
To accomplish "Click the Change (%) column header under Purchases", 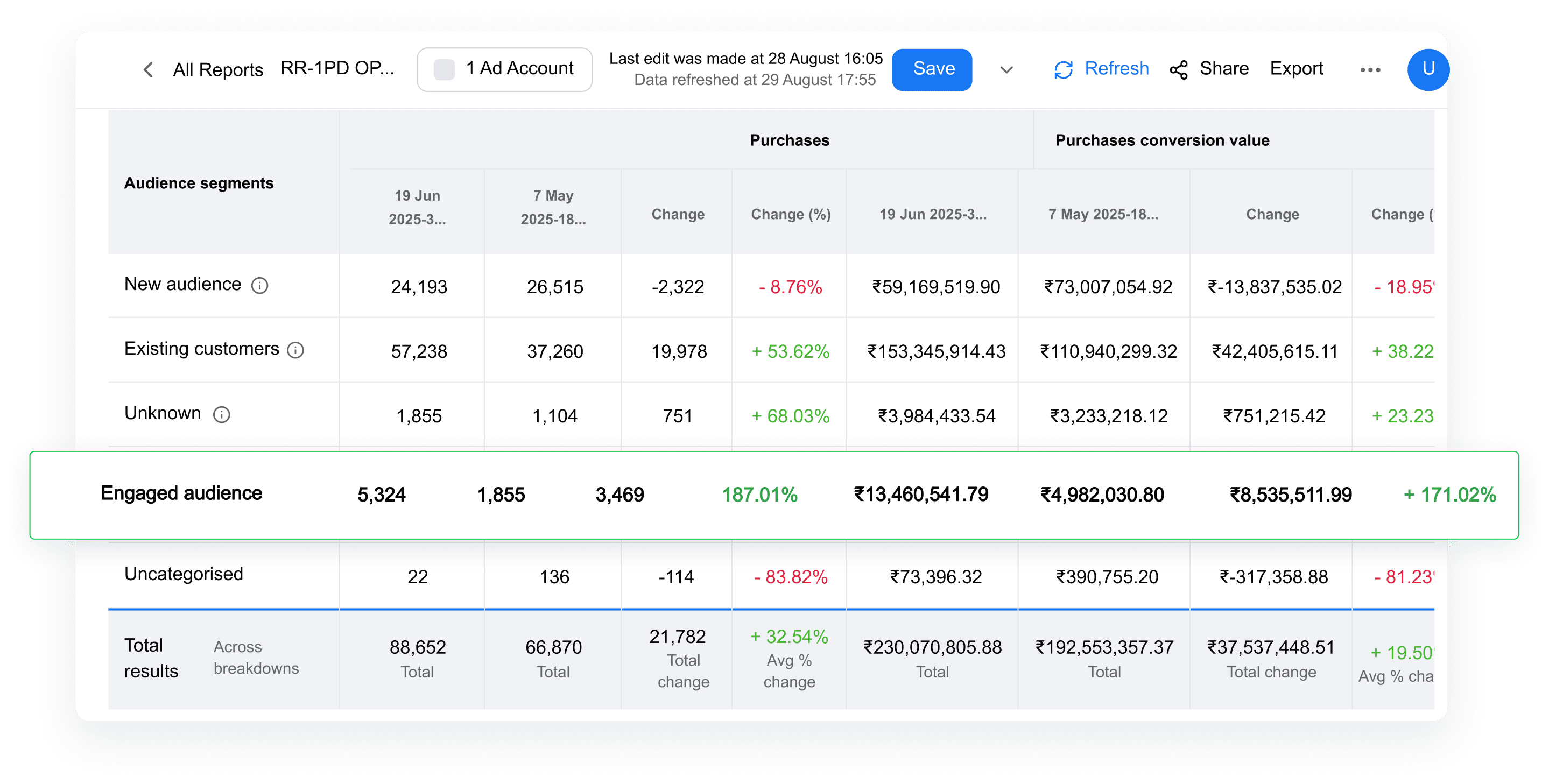I will [x=790, y=214].
